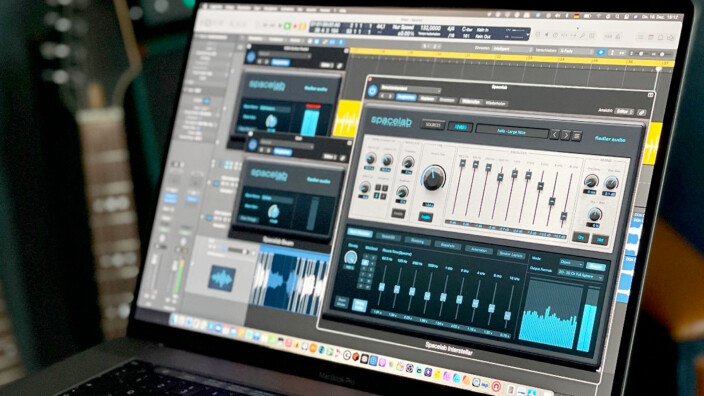Switch to the Speaker Layouts tab in Spacelab
This screenshot has height=396, width=704.
coord(510,255)
